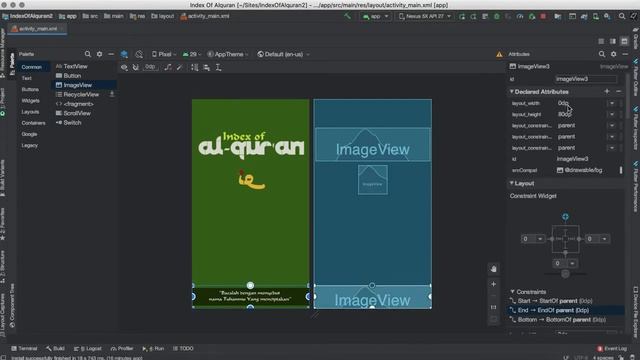Open view options eye icon

click(124, 67)
